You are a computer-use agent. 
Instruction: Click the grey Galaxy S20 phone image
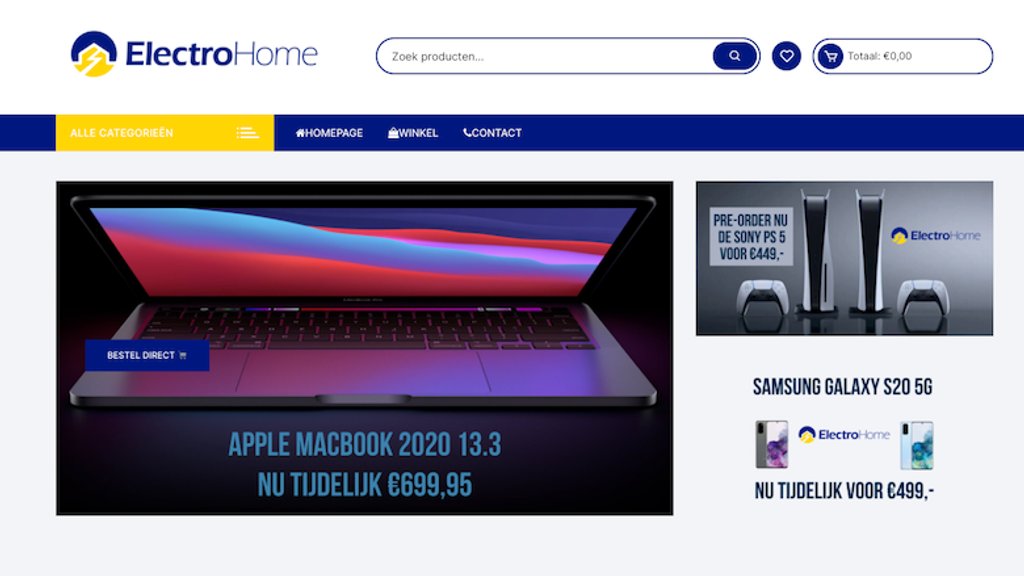771,445
